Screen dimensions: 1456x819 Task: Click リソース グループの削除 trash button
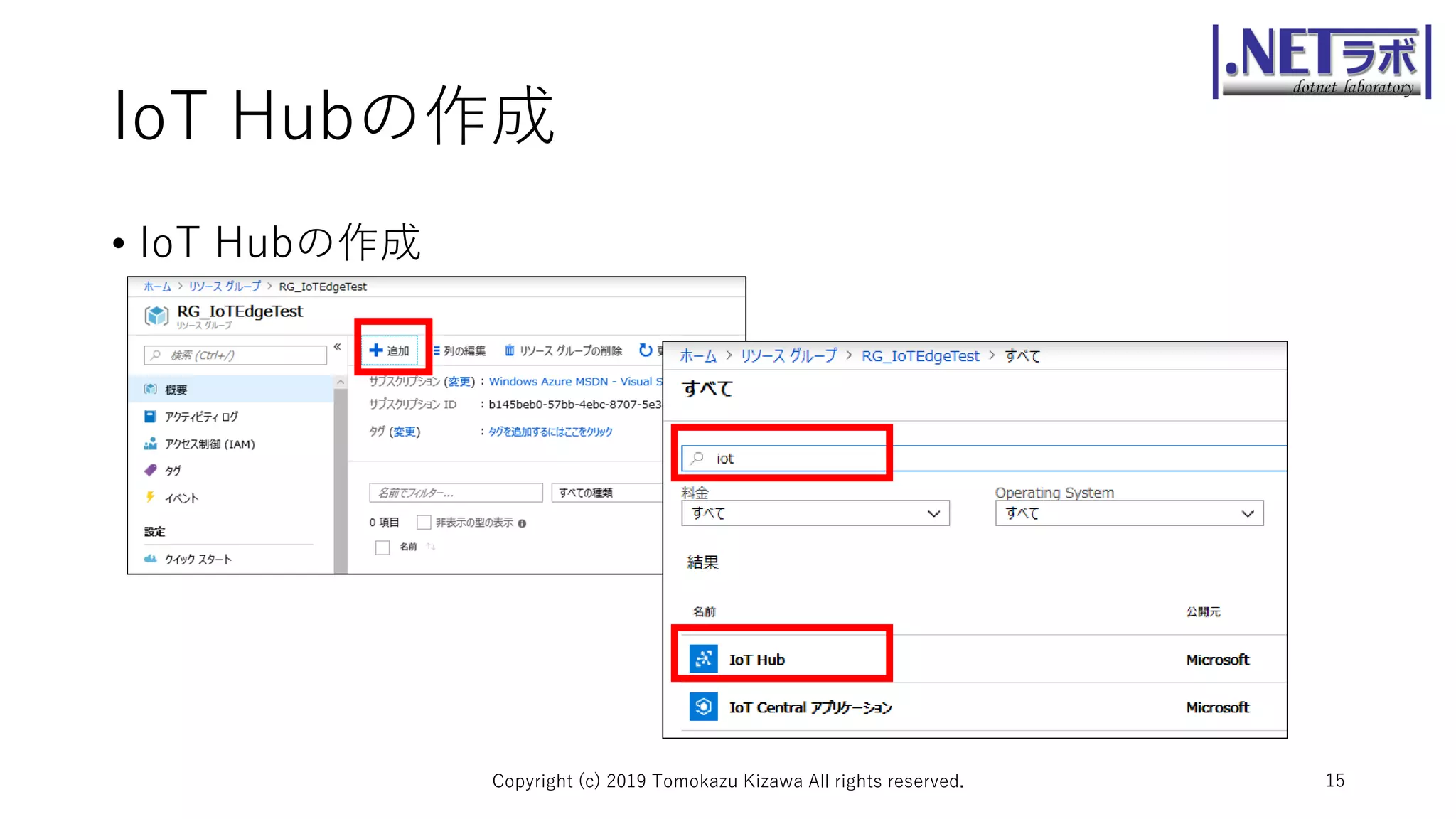(563, 350)
